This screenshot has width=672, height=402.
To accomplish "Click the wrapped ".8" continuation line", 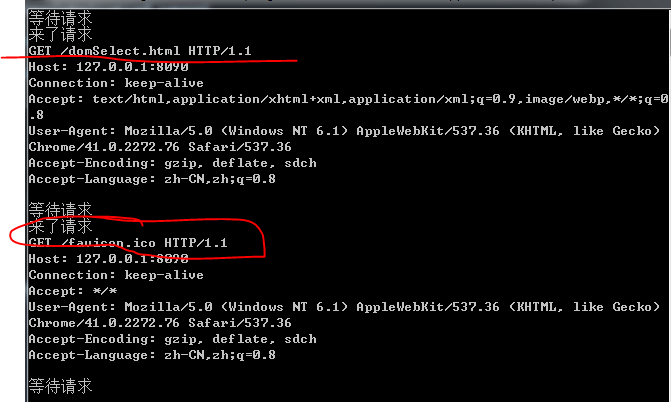I will coord(36,115).
